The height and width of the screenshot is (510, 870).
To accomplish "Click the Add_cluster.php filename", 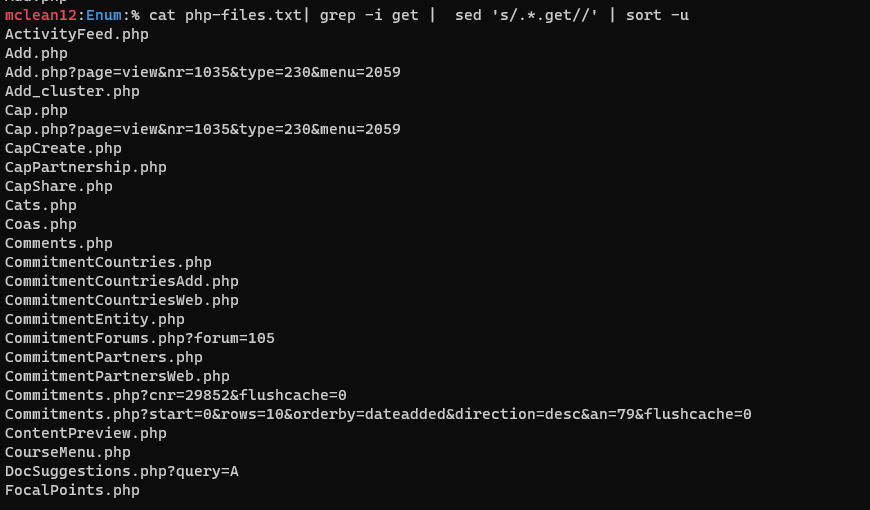I will (x=72, y=92).
